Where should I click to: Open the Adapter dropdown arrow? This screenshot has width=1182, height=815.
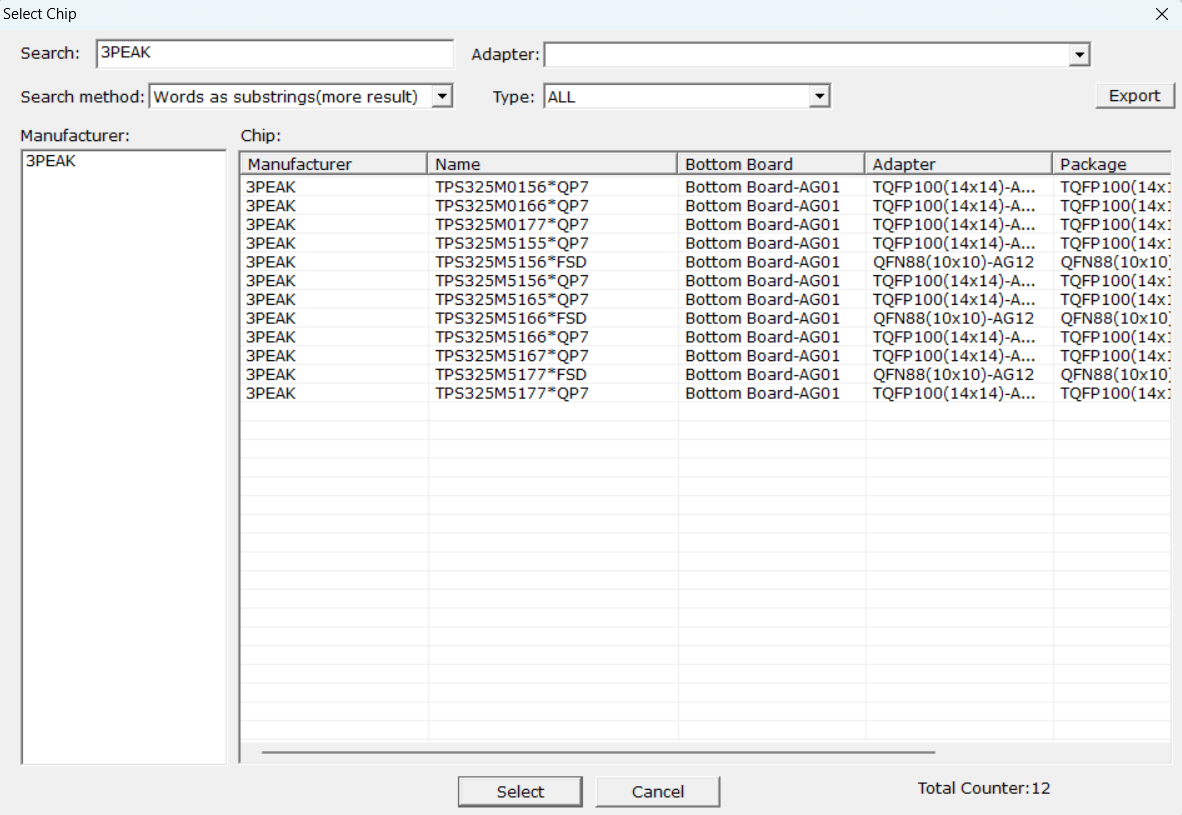pyautogui.click(x=1080, y=54)
